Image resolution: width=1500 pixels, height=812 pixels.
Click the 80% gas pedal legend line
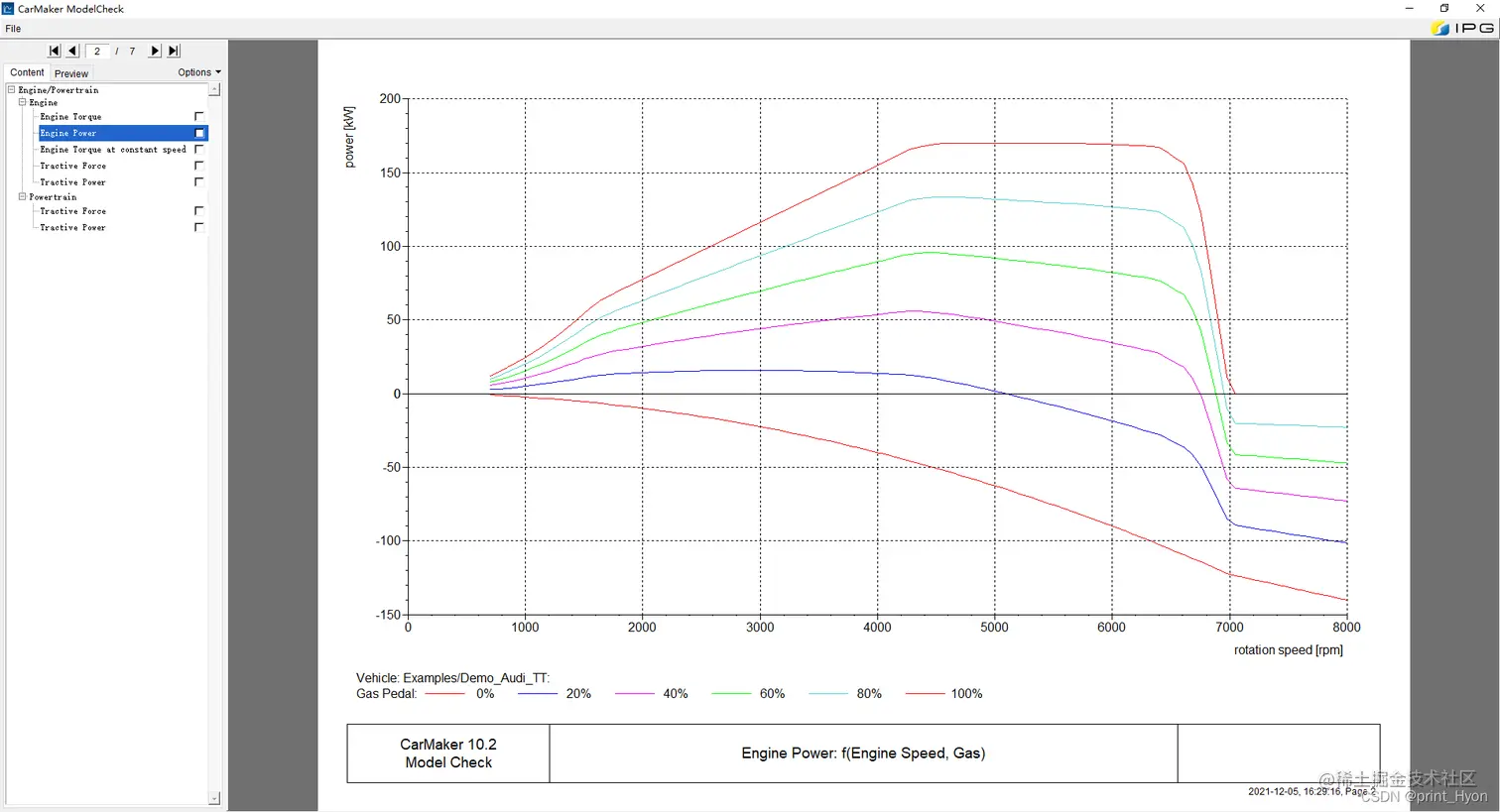point(828,694)
